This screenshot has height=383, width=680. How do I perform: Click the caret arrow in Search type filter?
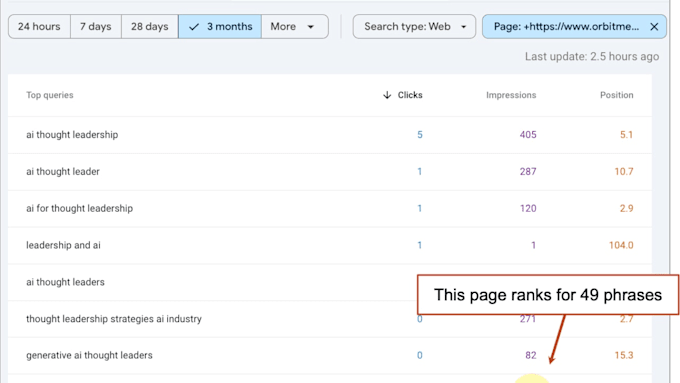(x=464, y=27)
